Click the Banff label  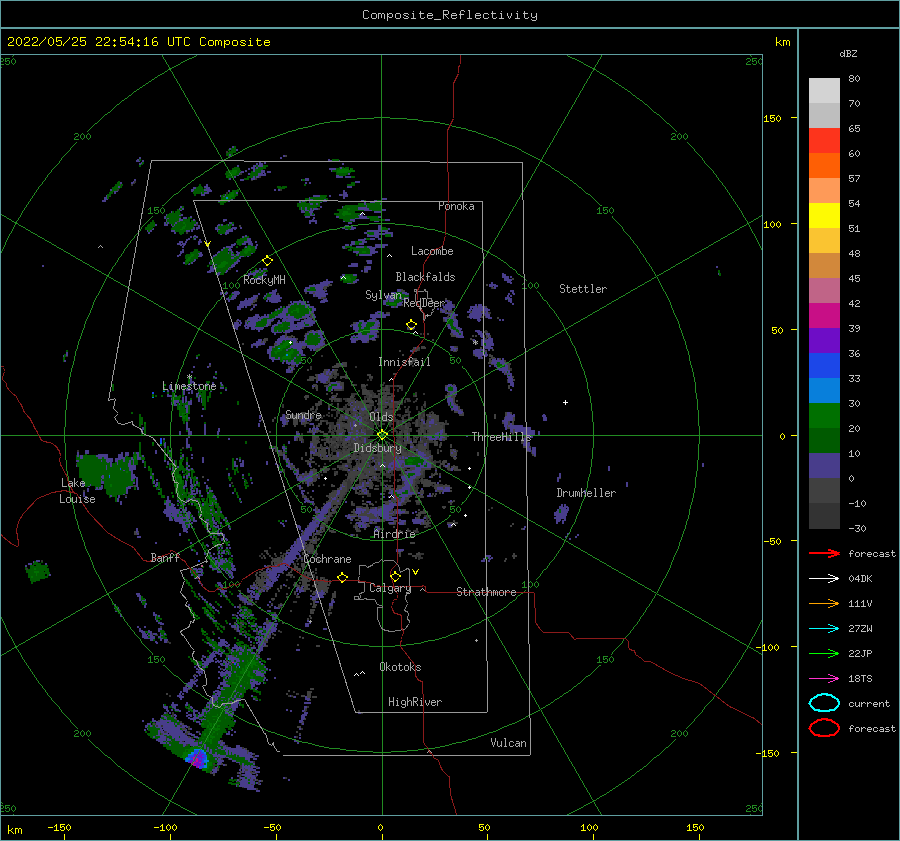coord(165,558)
